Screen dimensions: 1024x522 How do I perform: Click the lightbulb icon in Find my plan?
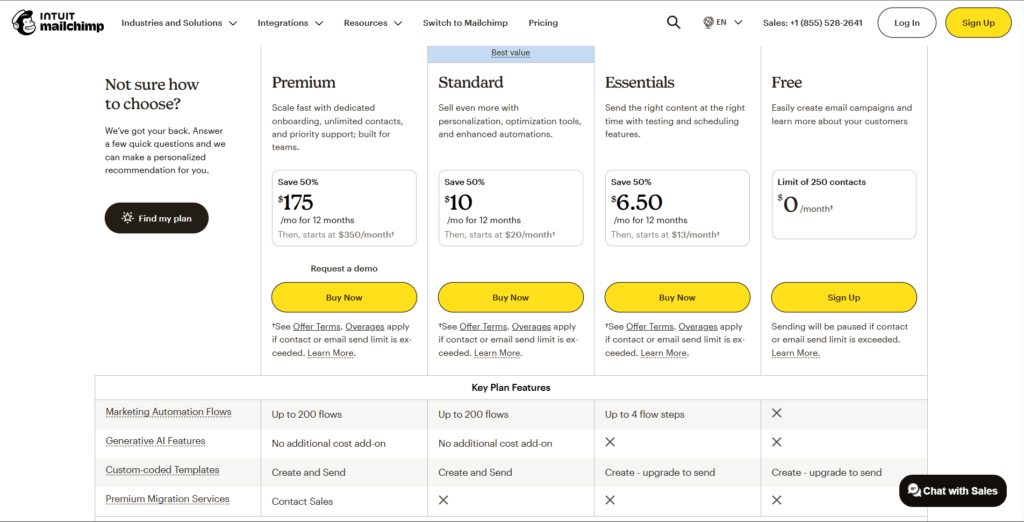pyautogui.click(x=127, y=218)
